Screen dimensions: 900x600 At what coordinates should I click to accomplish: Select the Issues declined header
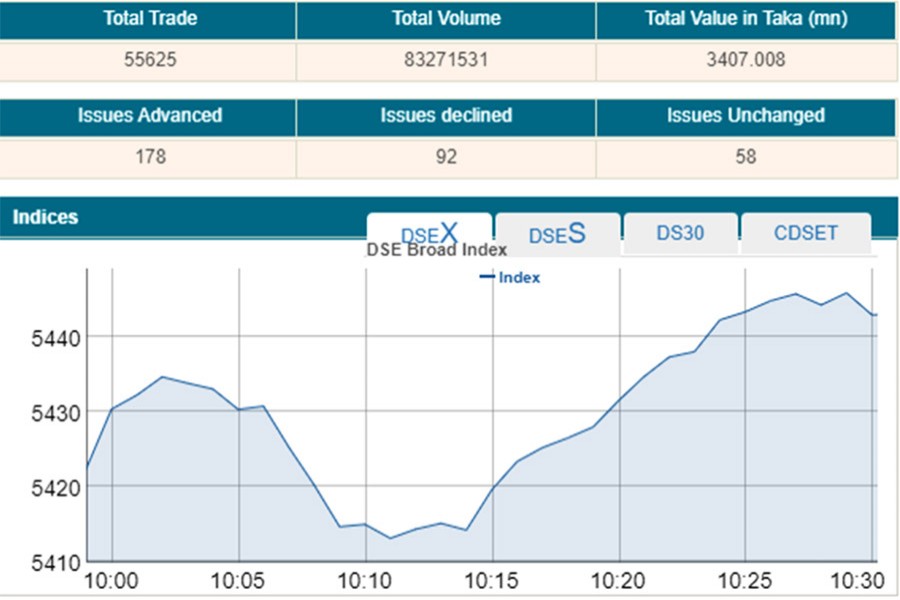(x=446, y=116)
